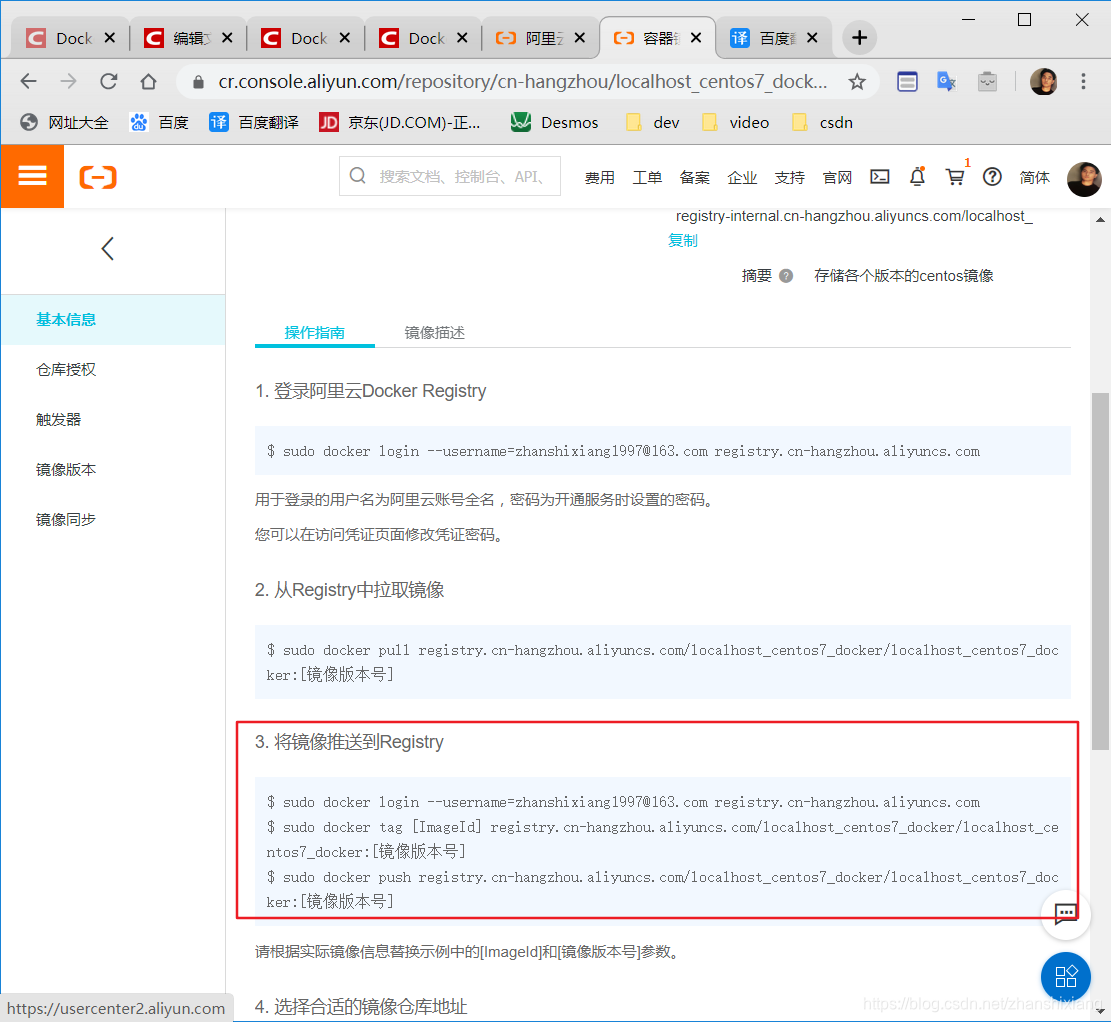Viewport: 1111px width, 1022px height.
Task: Reload the current page
Action: (108, 82)
